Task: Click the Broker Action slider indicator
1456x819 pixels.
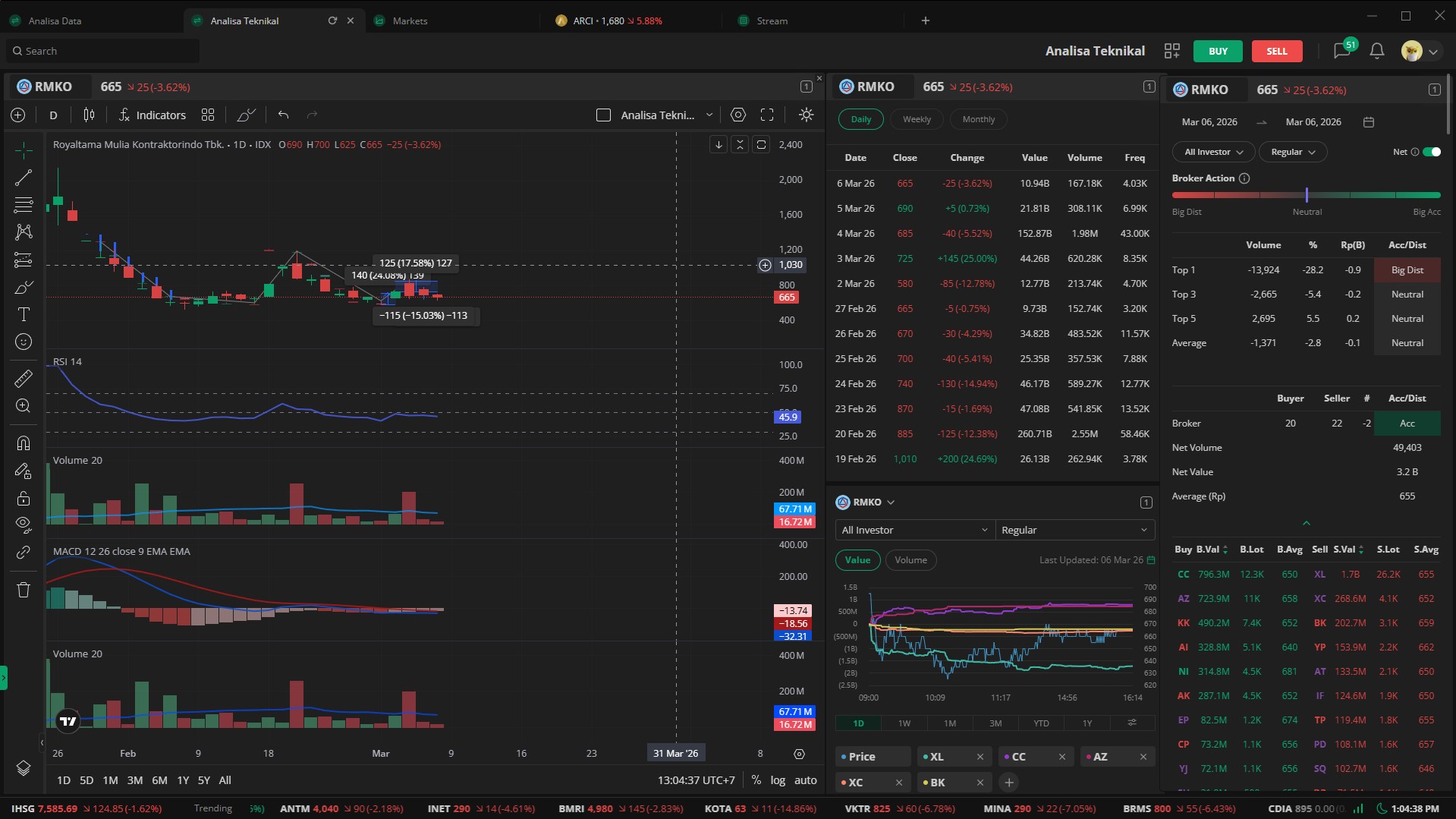Action: point(1307,195)
